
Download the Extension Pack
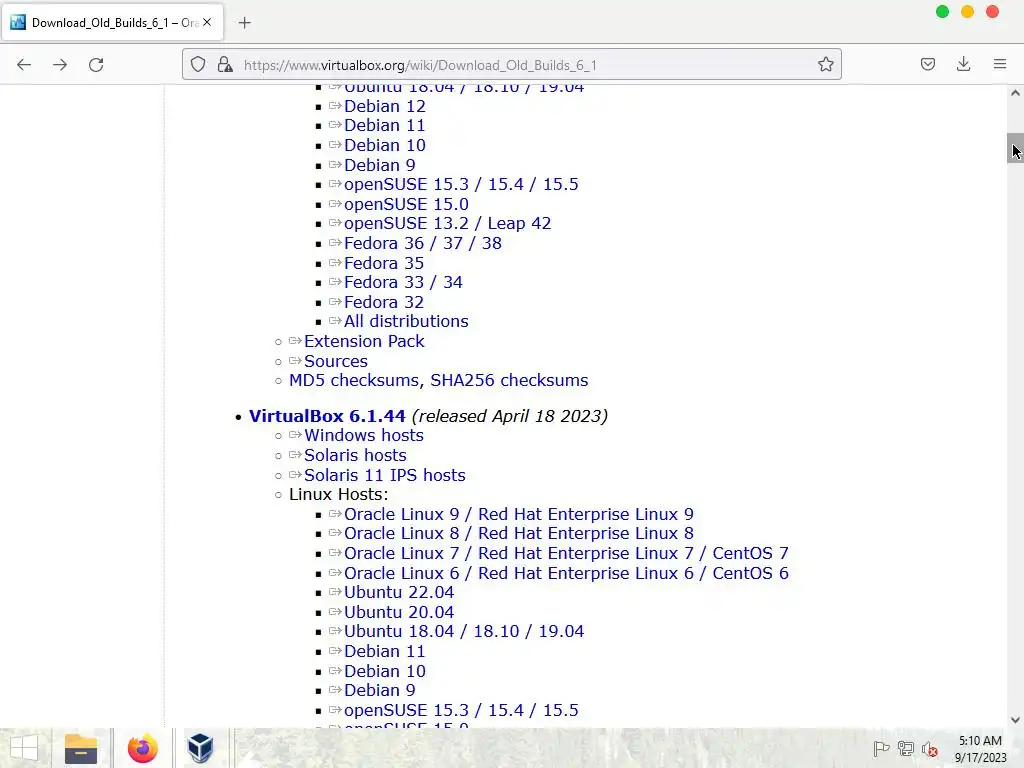[364, 341]
